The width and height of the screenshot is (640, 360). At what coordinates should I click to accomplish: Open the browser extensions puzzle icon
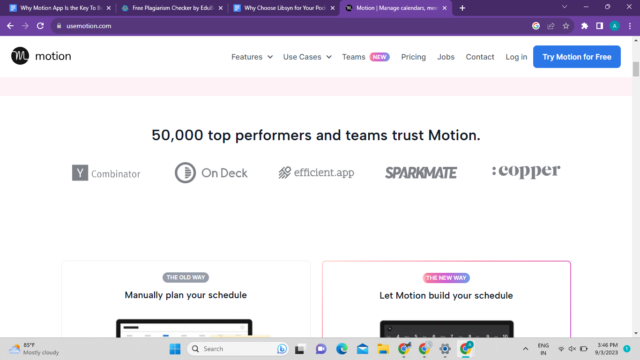tap(584, 26)
